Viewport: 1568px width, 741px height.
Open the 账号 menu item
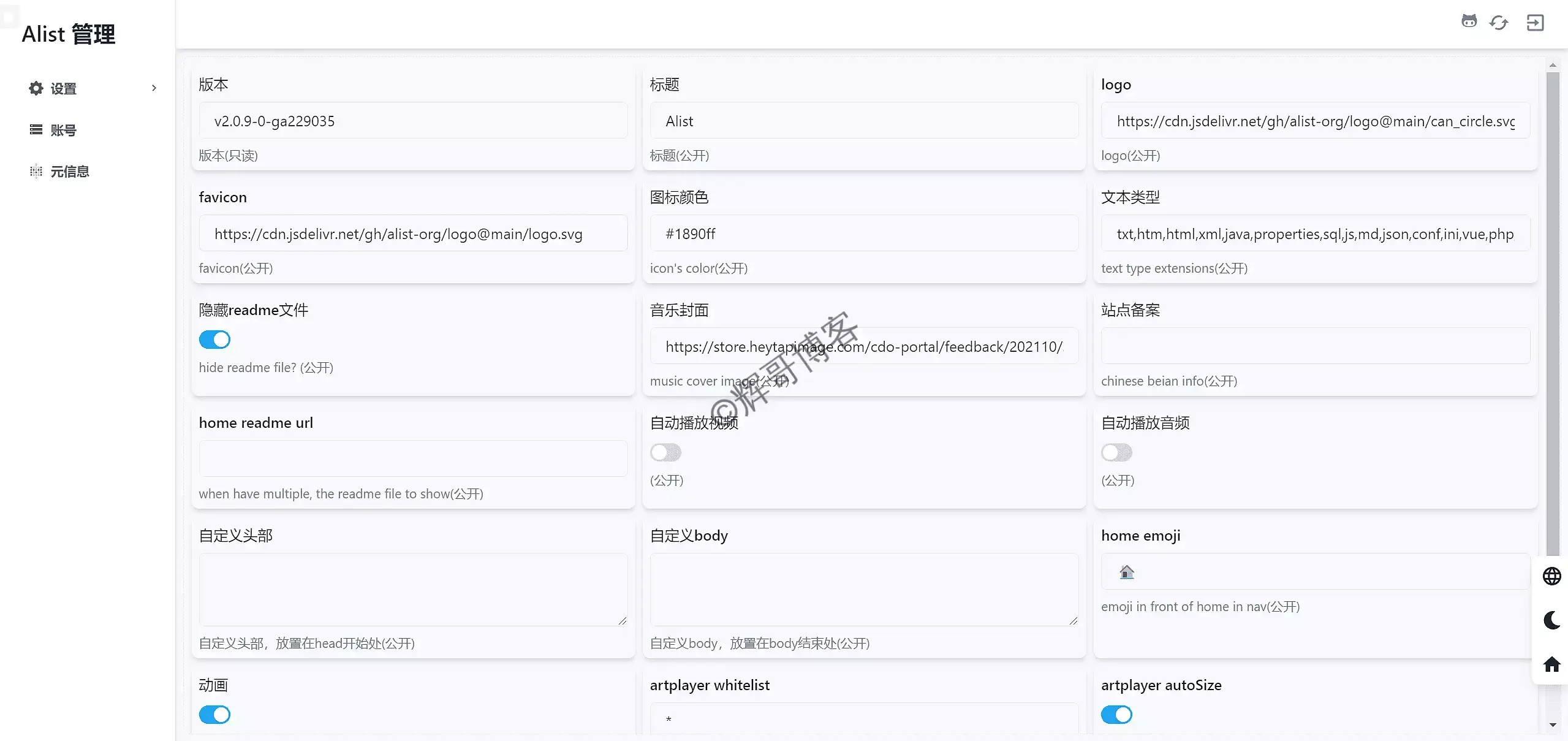pos(63,129)
